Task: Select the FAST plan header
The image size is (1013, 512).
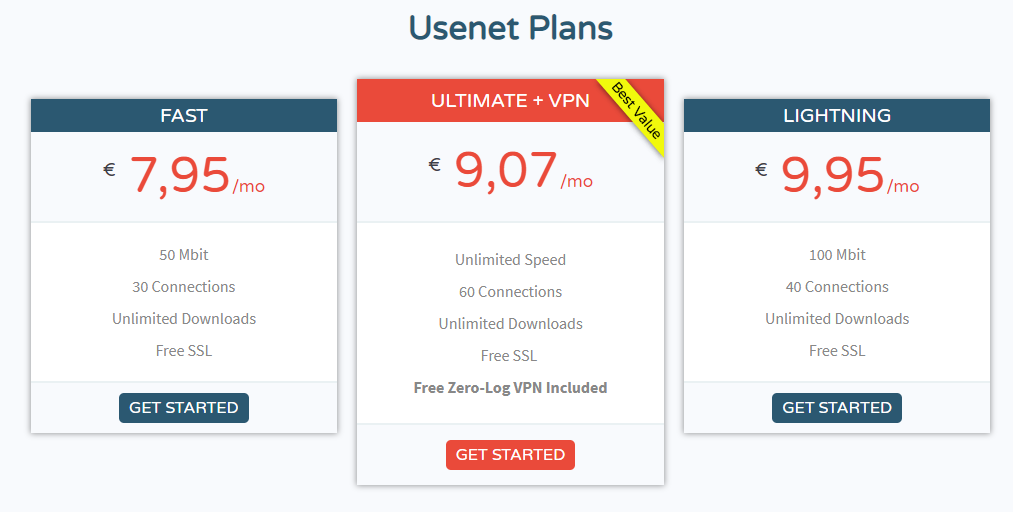Action: coord(184,116)
